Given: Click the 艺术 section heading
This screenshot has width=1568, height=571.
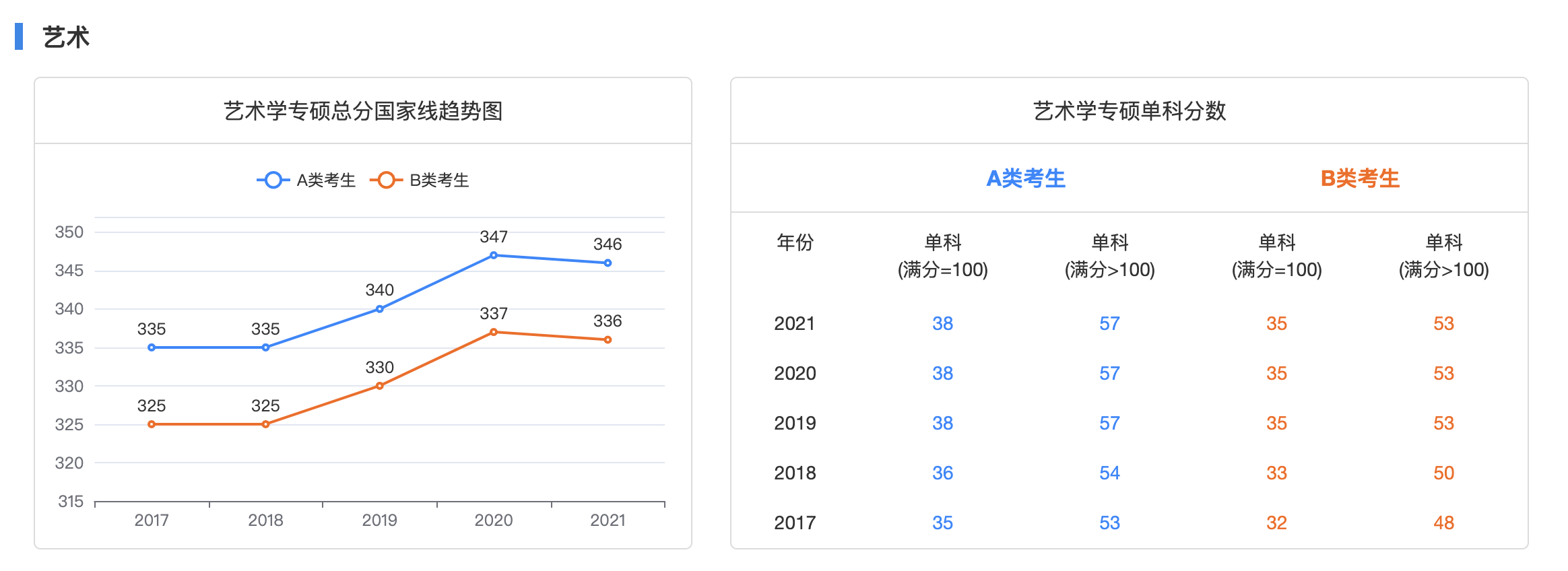Looking at the screenshot, I should (66, 37).
